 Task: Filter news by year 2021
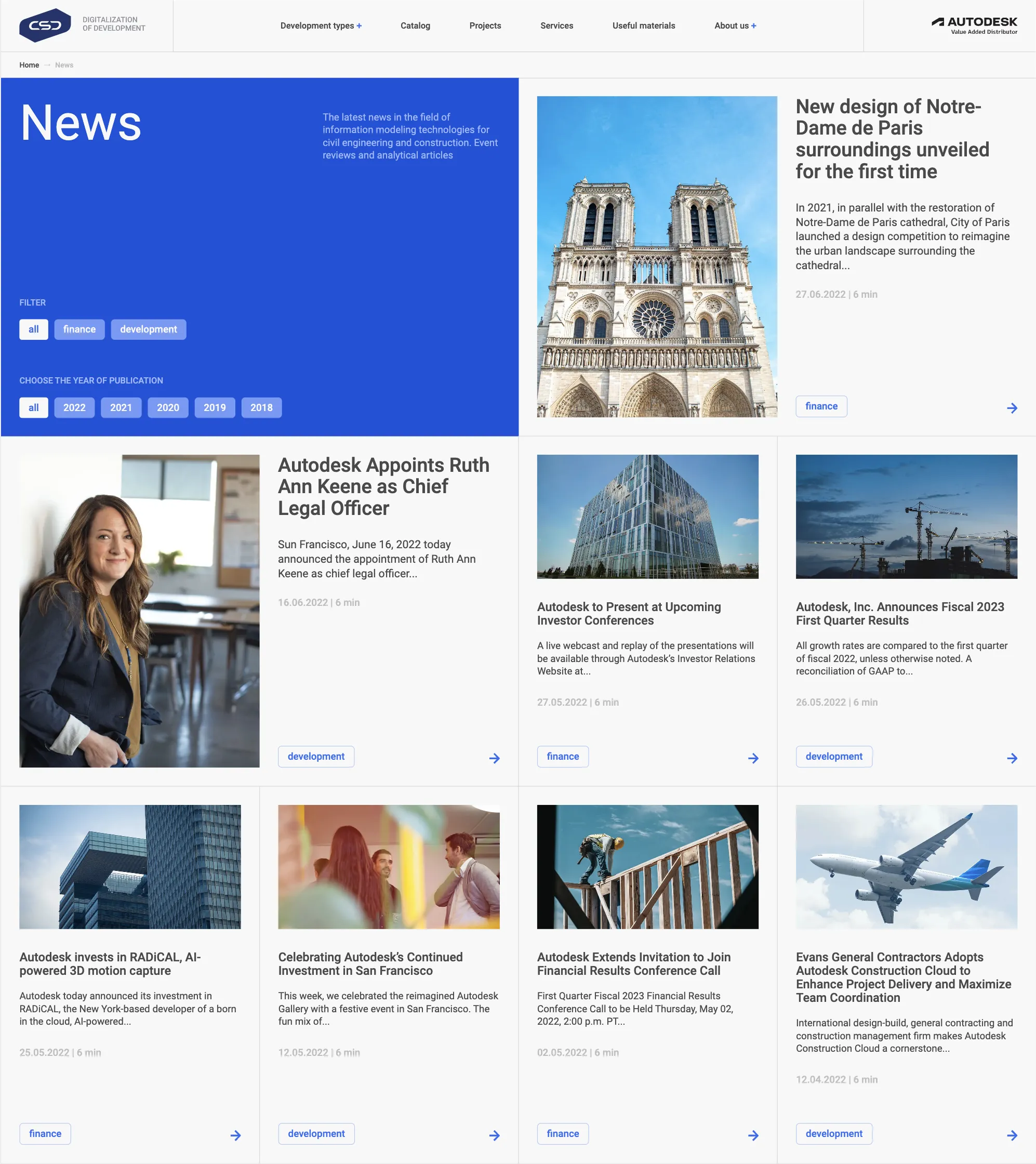(x=121, y=408)
